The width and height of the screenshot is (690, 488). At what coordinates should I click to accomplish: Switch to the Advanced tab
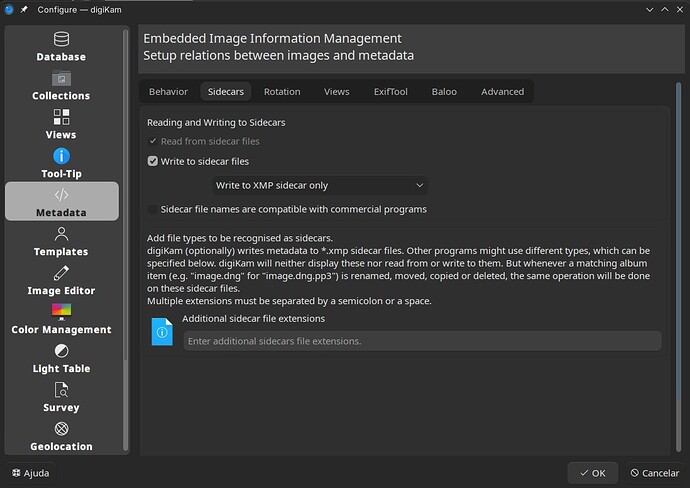503,92
